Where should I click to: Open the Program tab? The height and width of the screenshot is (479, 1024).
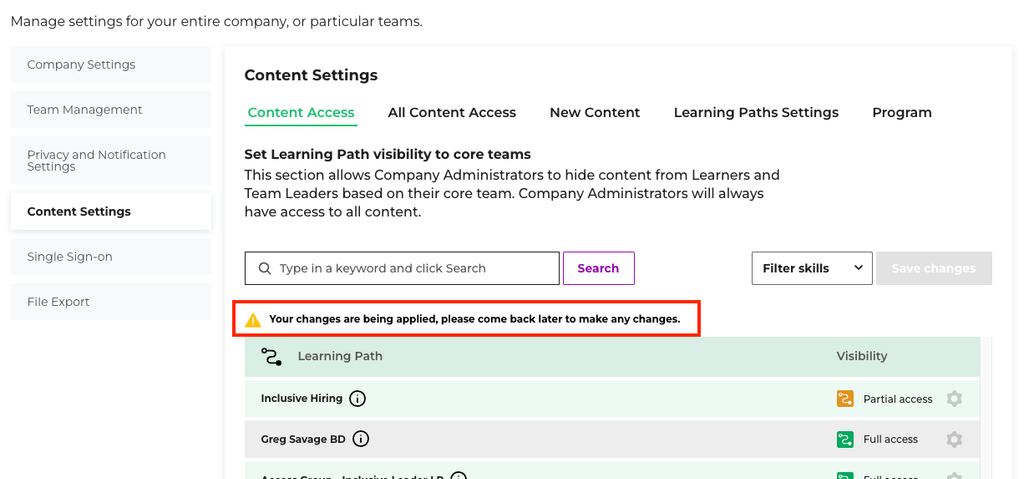tap(902, 112)
